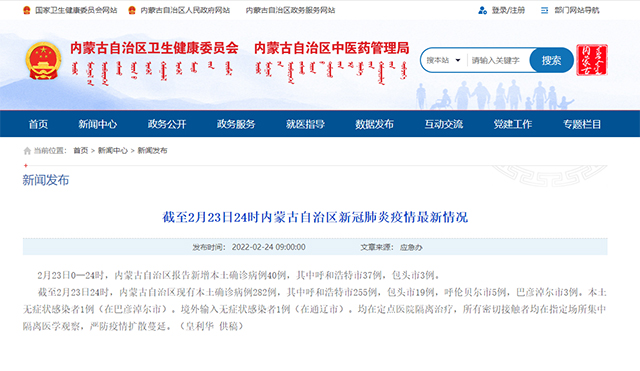Viewport: 640px width, 371px height.
Task: Select 数据发布 in the navigation bar
Action: tap(374, 124)
